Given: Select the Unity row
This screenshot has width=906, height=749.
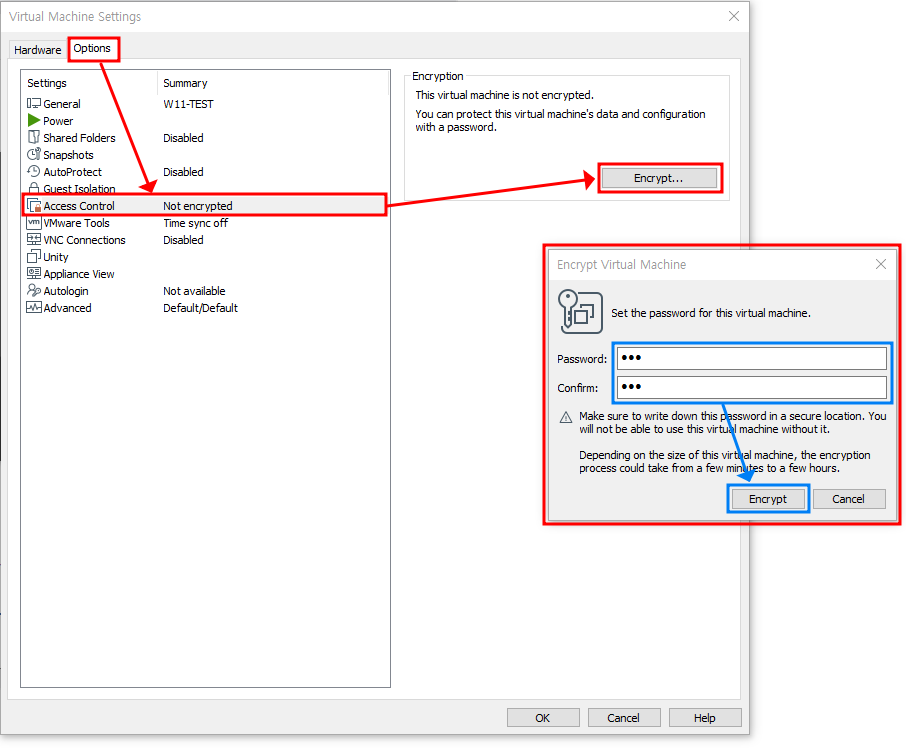Looking at the screenshot, I should [x=205, y=257].
